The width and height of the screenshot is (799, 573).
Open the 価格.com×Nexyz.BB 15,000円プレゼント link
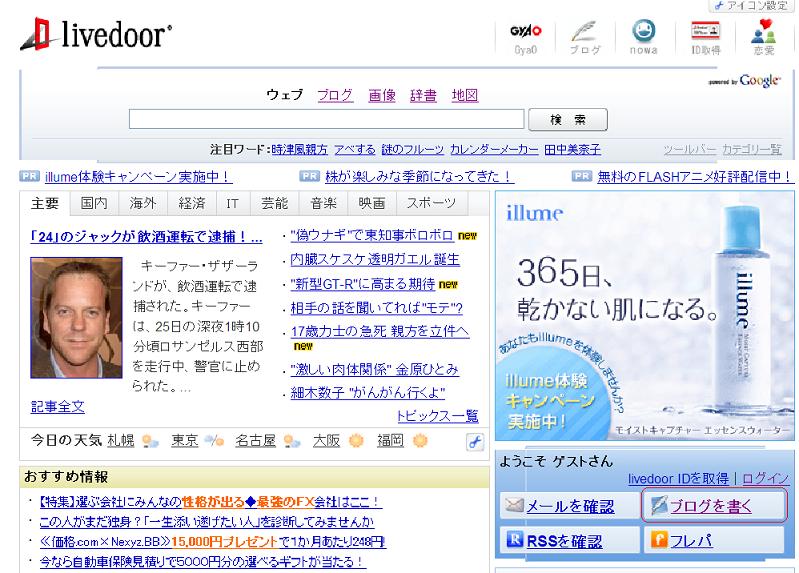[212, 541]
